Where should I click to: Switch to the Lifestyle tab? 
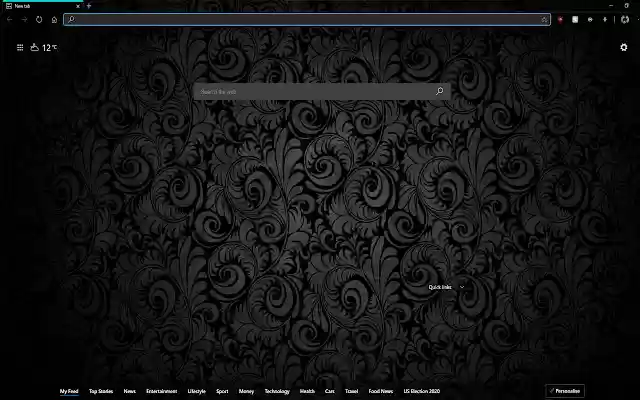click(x=196, y=391)
